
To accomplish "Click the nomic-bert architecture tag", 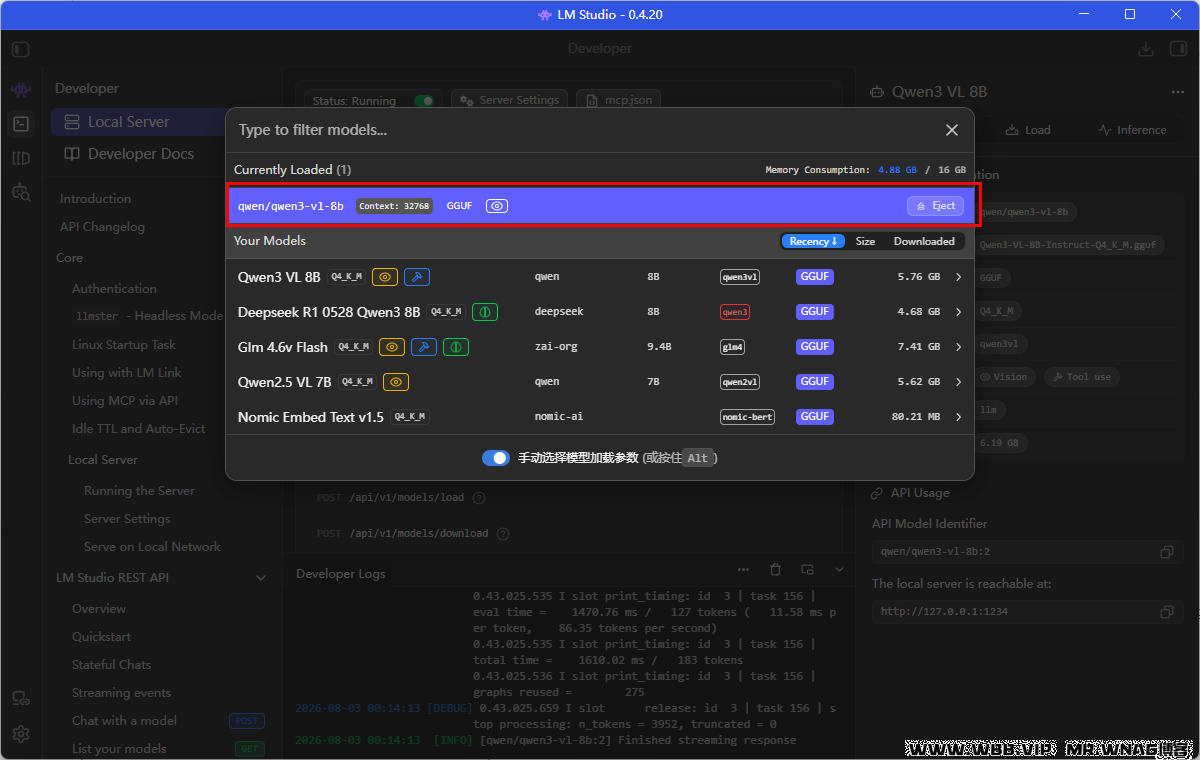I will click(747, 417).
